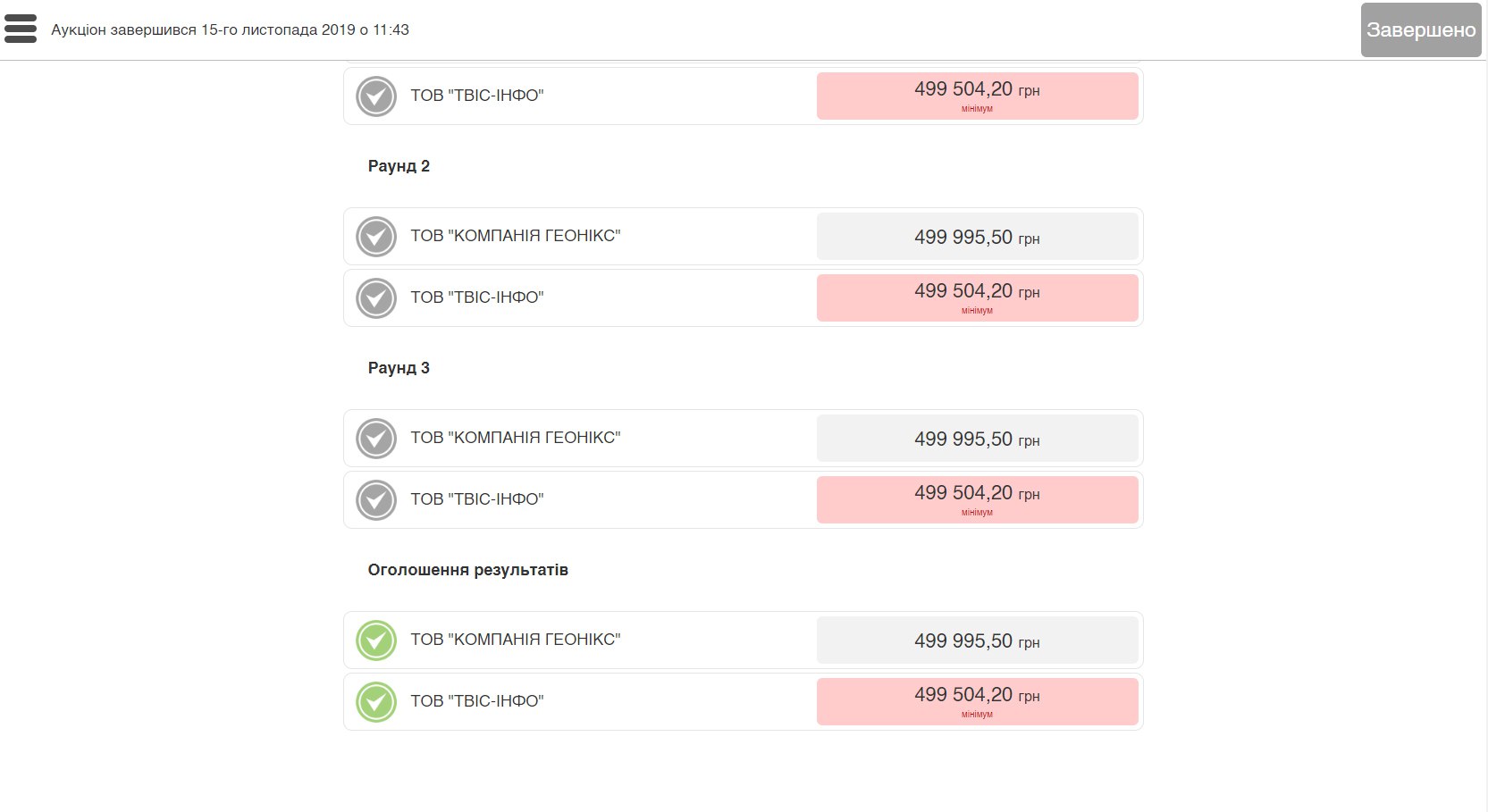Click green checkmark for ТВІС-ІНФО in results
The image size is (1488, 812).
click(x=376, y=702)
